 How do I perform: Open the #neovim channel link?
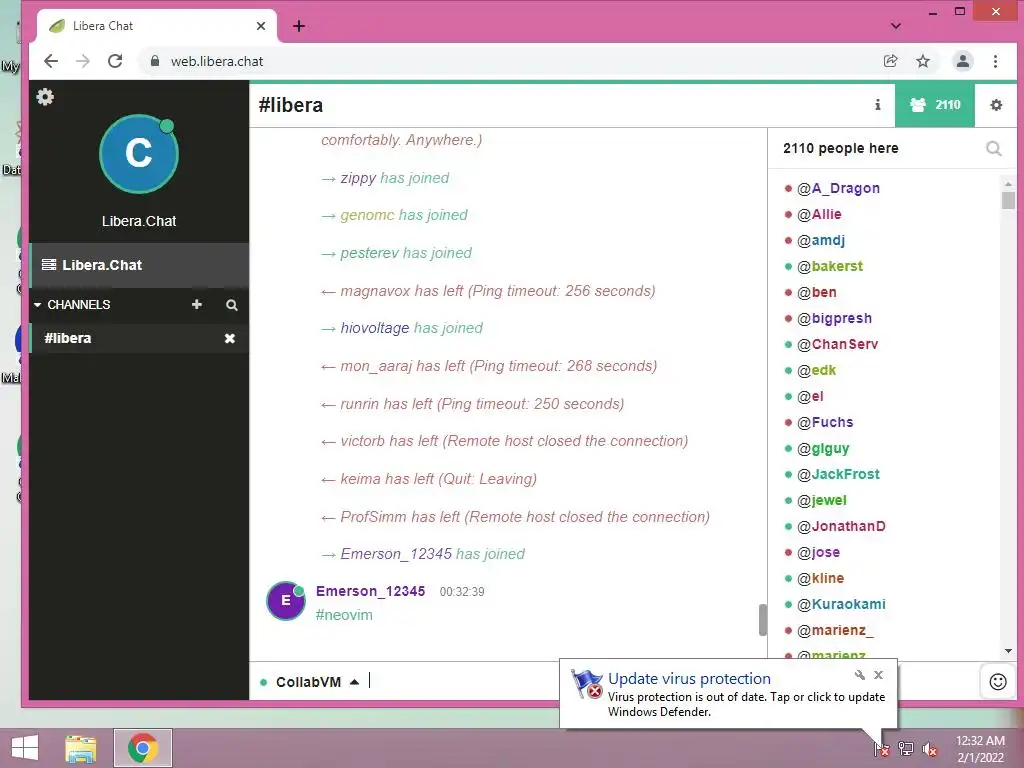tap(344, 615)
